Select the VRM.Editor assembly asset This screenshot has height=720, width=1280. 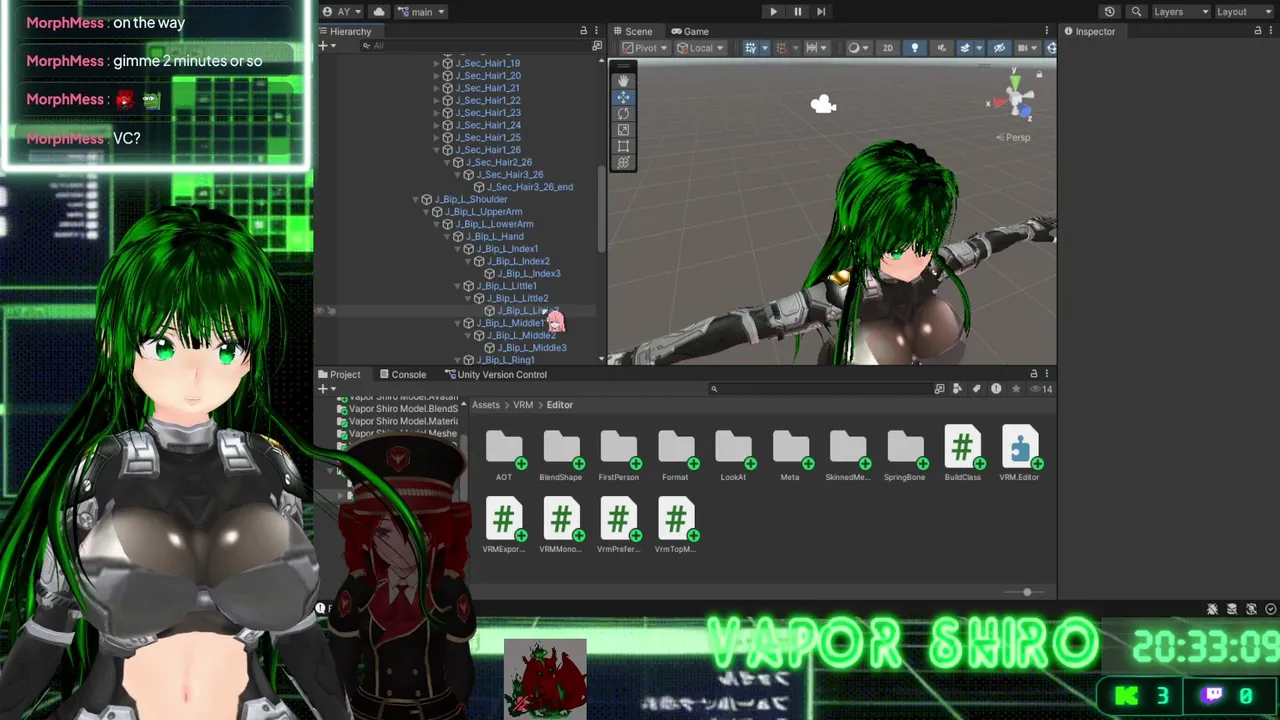point(1020,455)
